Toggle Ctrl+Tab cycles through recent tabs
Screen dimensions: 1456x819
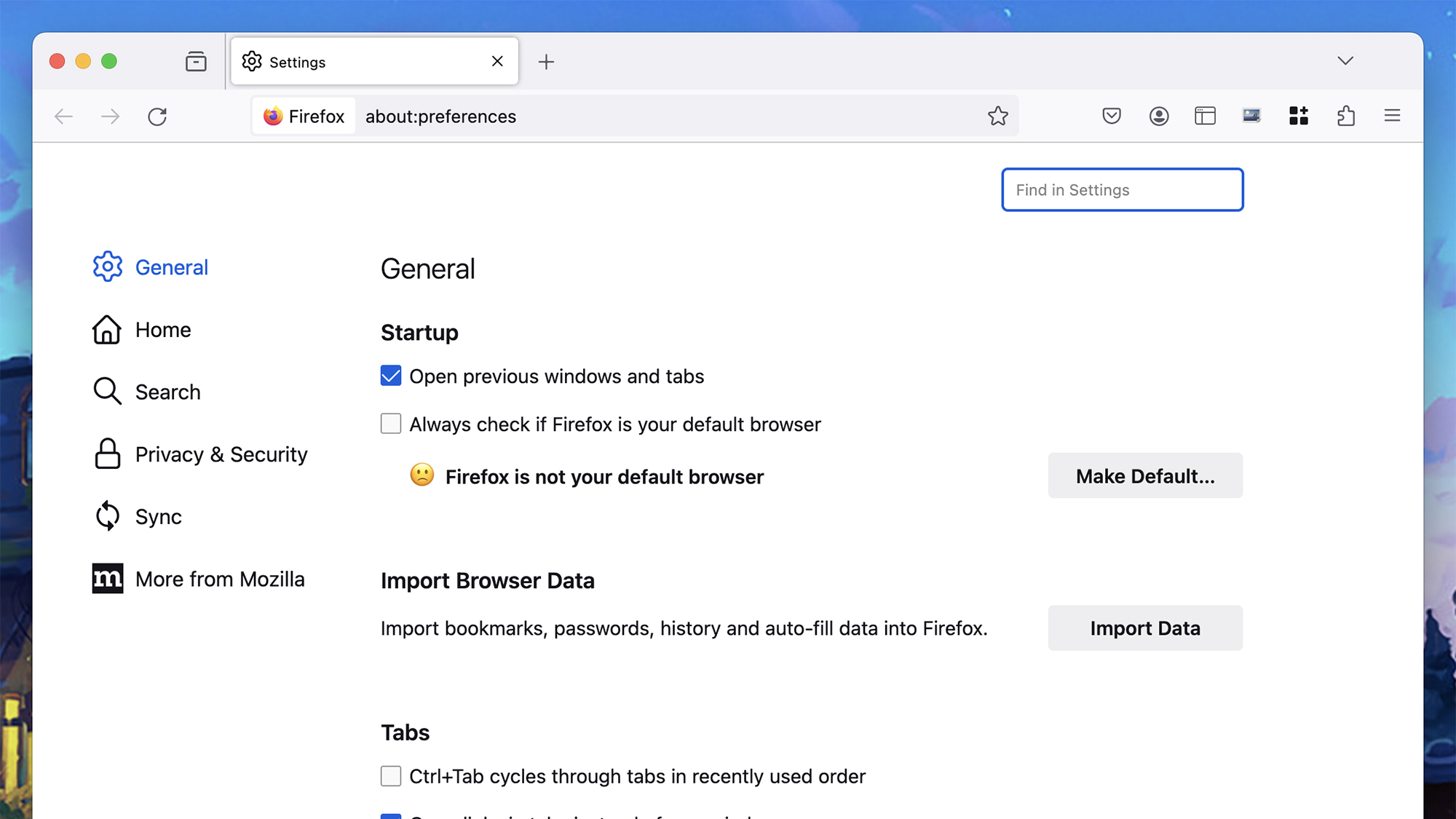pos(391,776)
